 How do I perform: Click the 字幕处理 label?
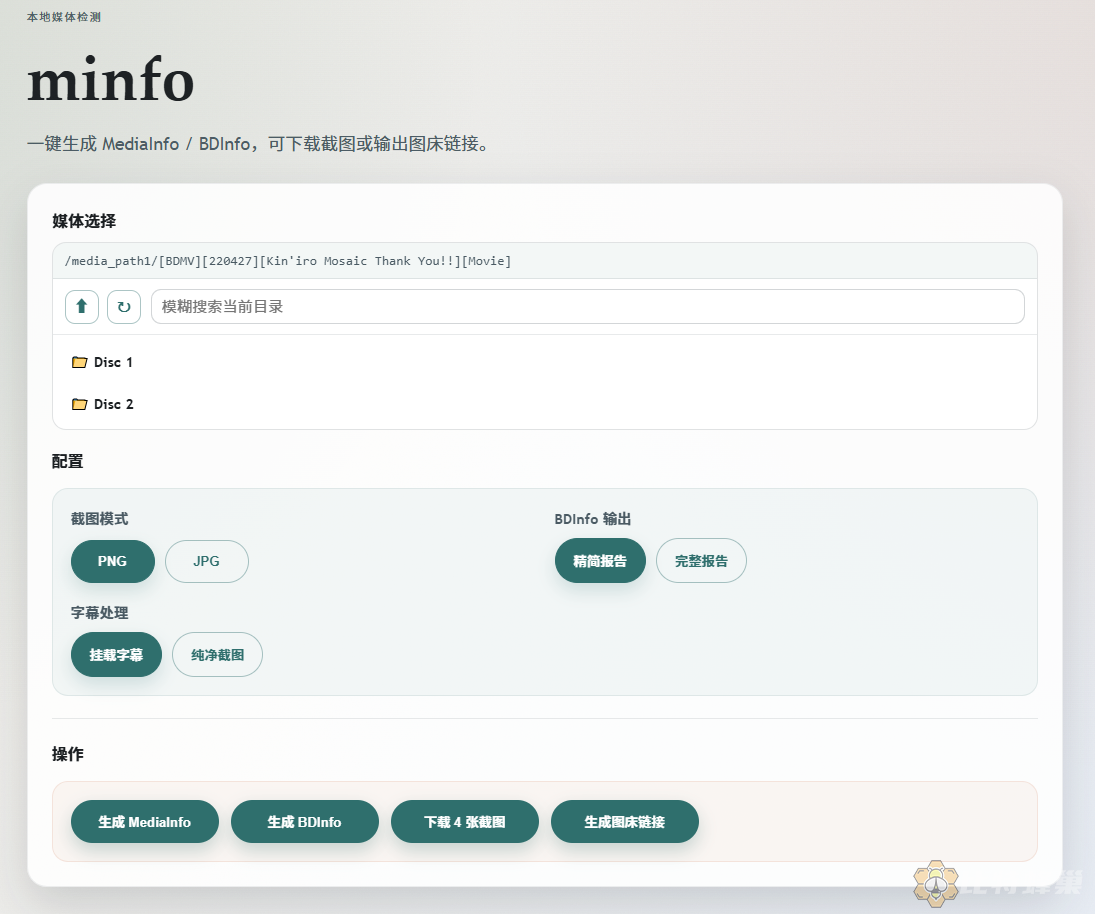(99, 612)
